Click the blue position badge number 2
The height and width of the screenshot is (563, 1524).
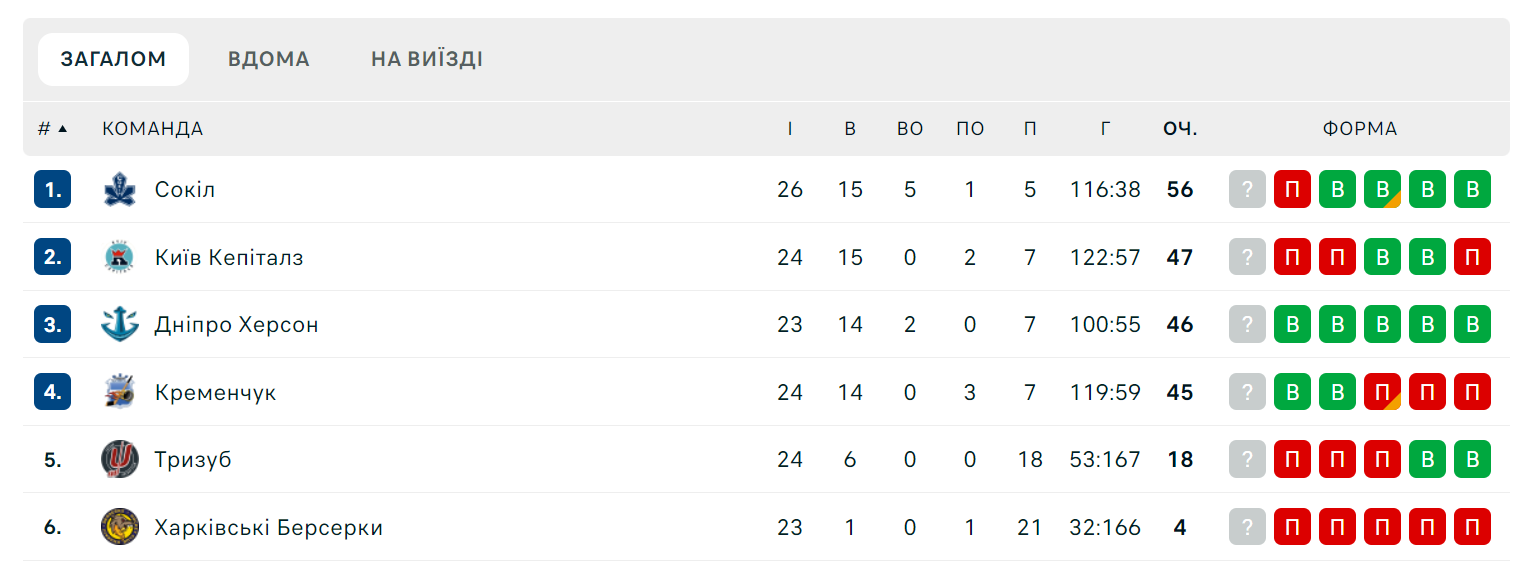click(x=53, y=257)
